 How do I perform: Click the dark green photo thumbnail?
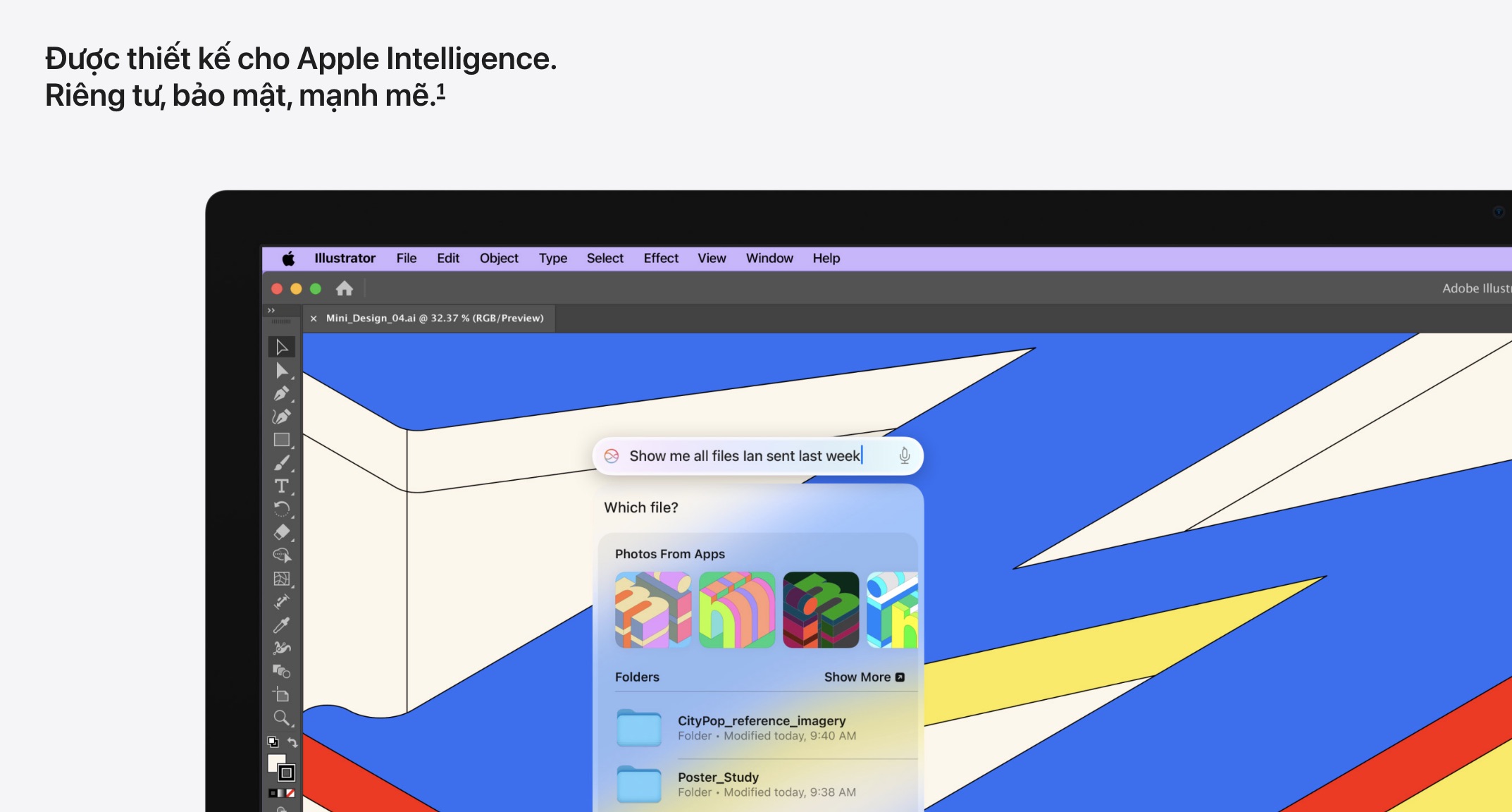[x=821, y=610]
